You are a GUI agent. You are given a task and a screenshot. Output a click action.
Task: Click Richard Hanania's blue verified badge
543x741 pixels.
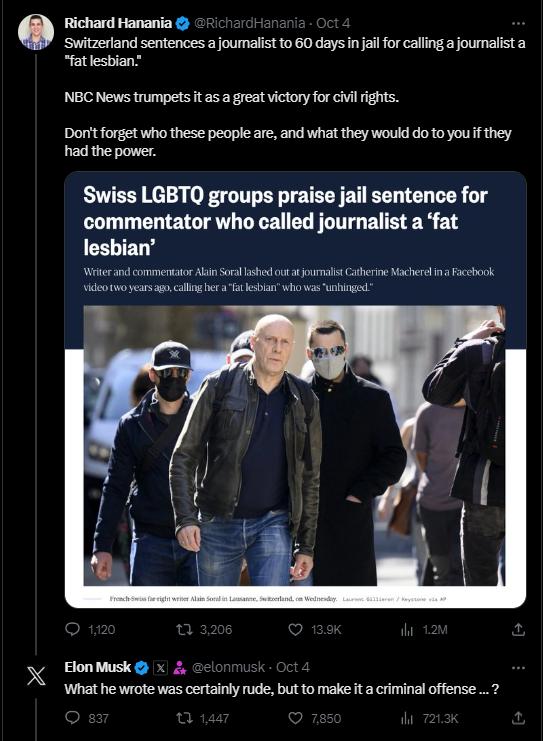(183, 23)
